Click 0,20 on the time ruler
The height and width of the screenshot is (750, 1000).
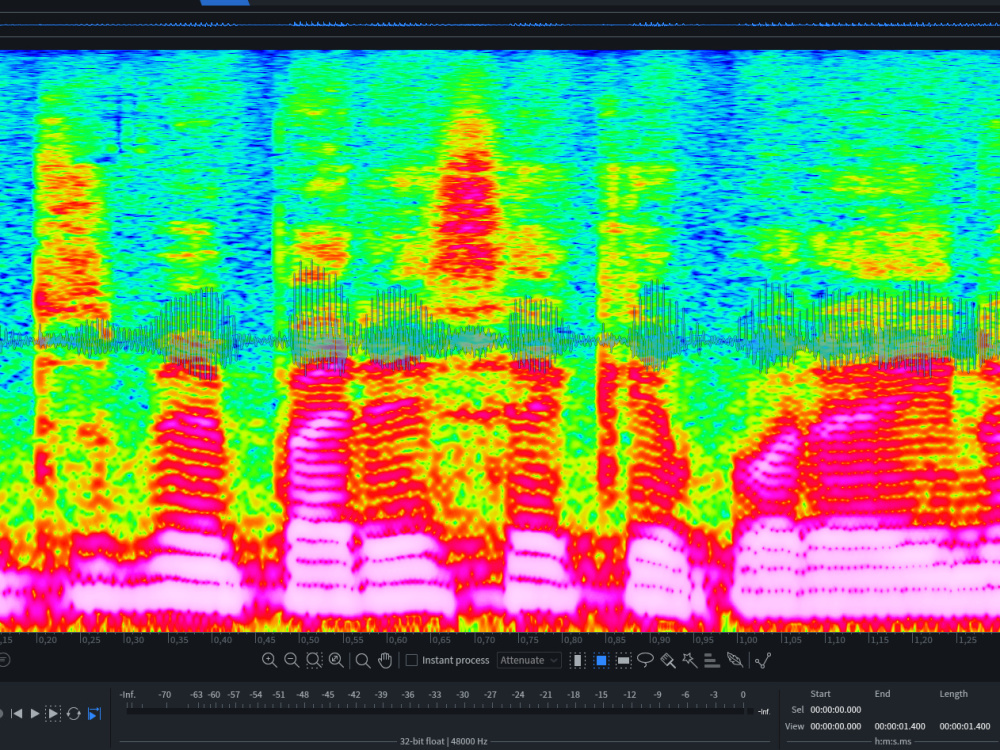47,640
